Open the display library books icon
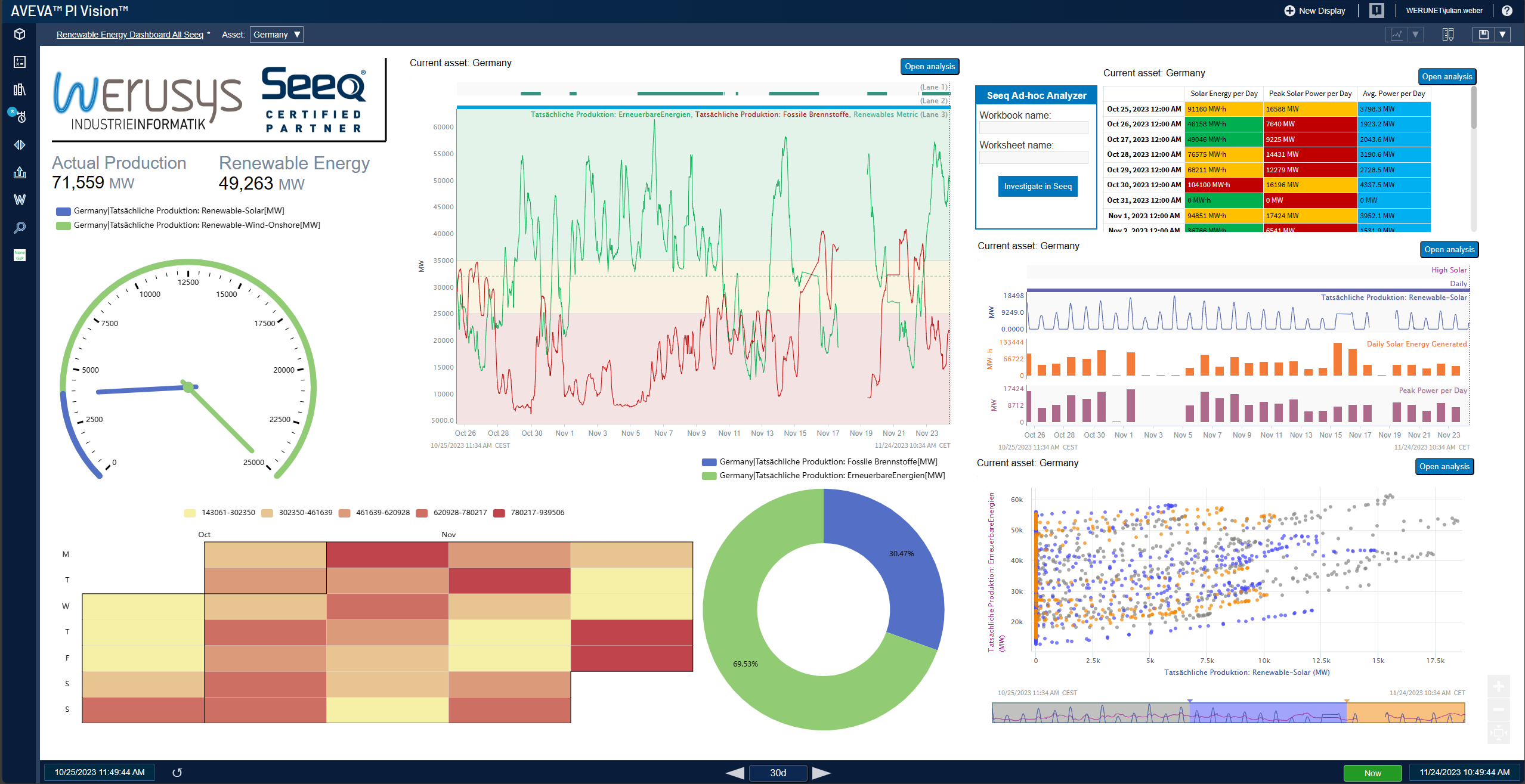Image resolution: width=1525 pixels, height=784 pixels. pyautogui.click(x=20, y=89)
